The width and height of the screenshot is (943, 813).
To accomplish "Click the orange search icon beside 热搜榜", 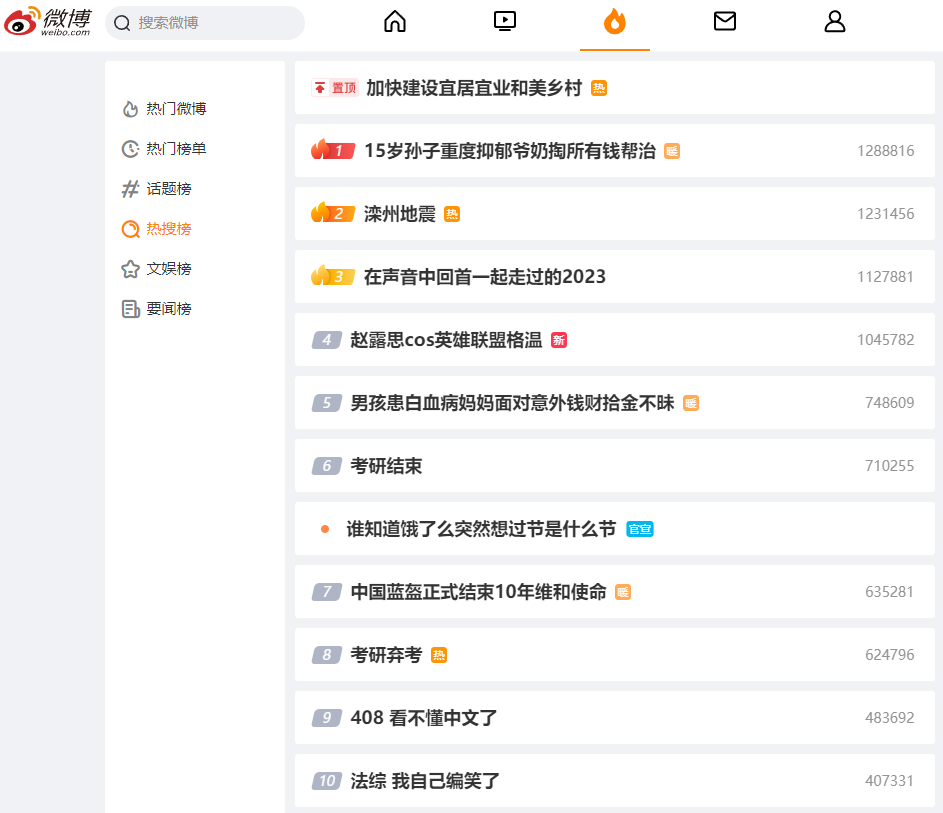I will pyautogui.click(x=131, y=229).
